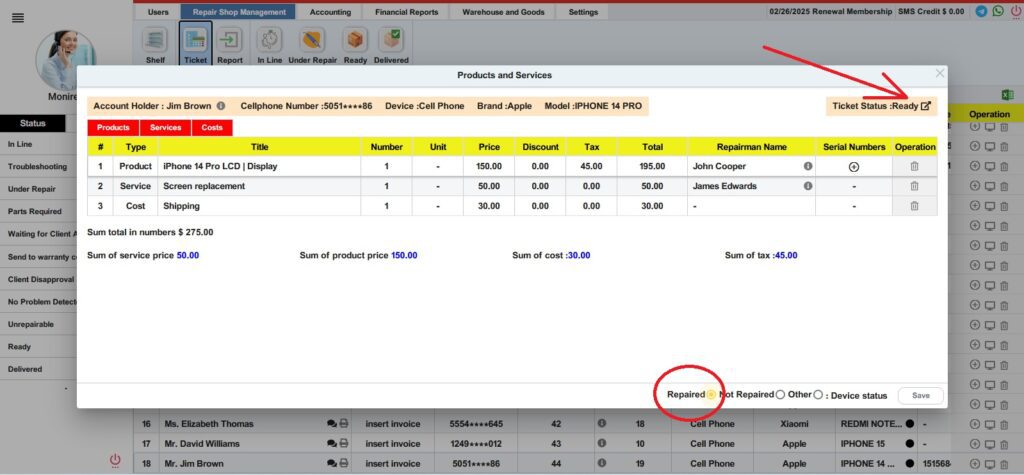Screen dimensions: 1024x475
Task: Click the red power icon top right
Action: tap(1016, 12)
